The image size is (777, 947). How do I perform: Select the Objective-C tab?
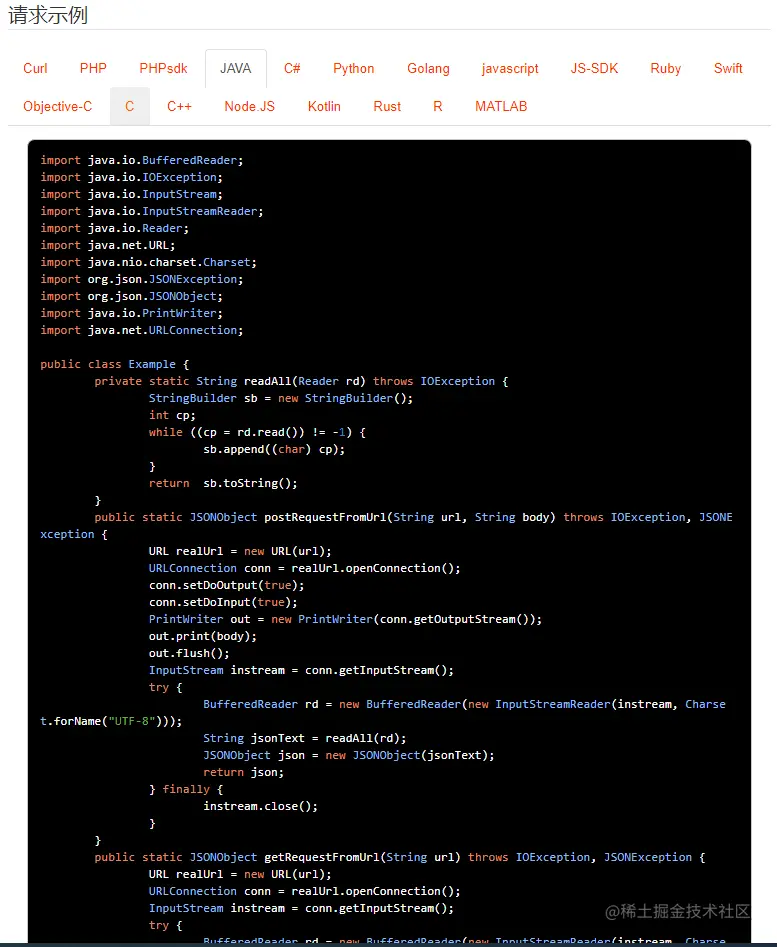pos(57,106)
